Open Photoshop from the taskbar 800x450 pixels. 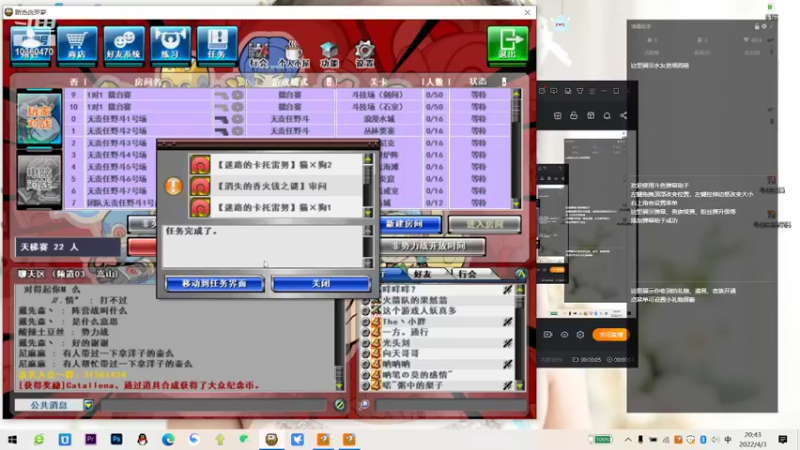point(116,439)
